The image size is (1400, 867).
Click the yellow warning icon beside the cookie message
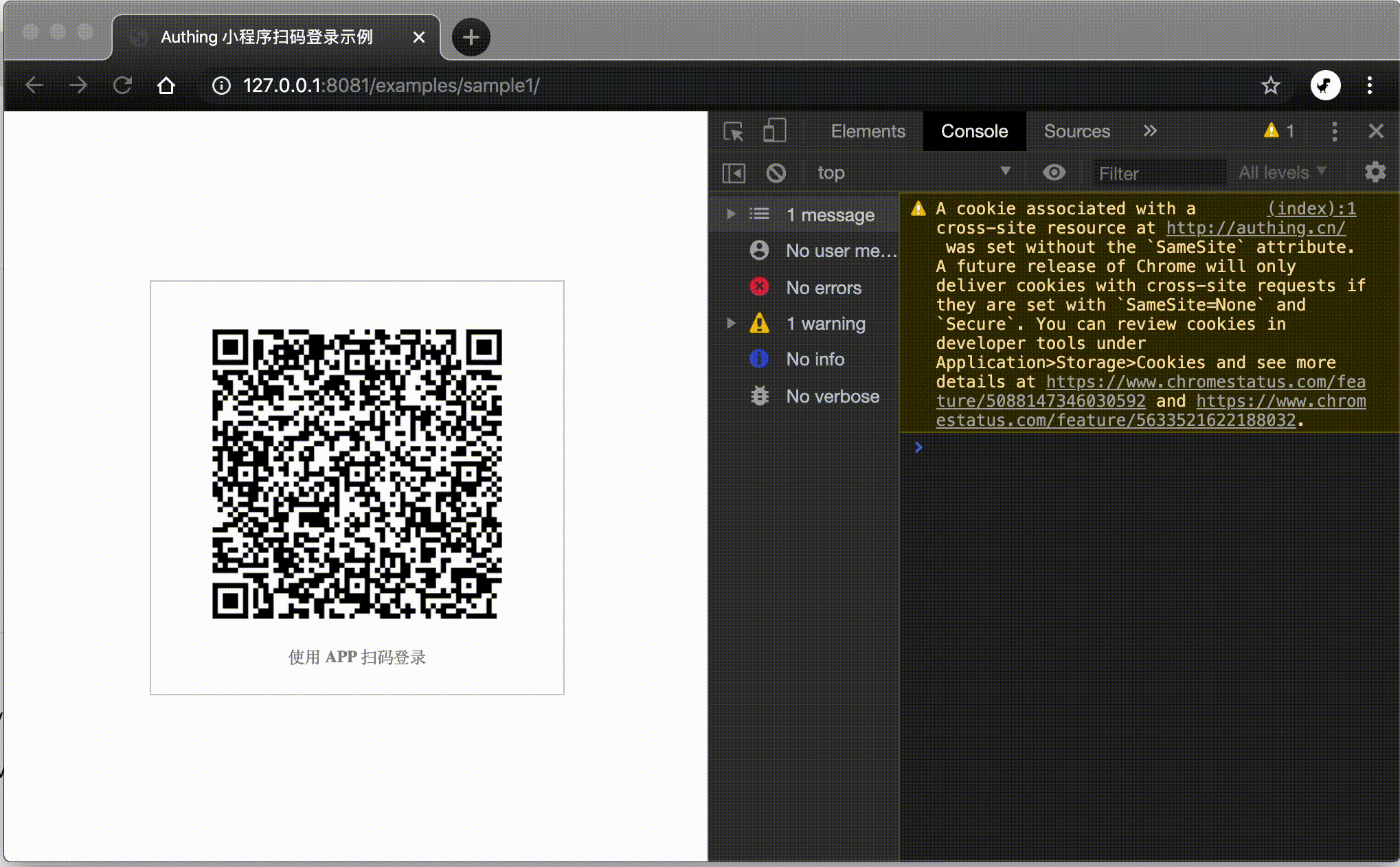click(x=918, y=208)
